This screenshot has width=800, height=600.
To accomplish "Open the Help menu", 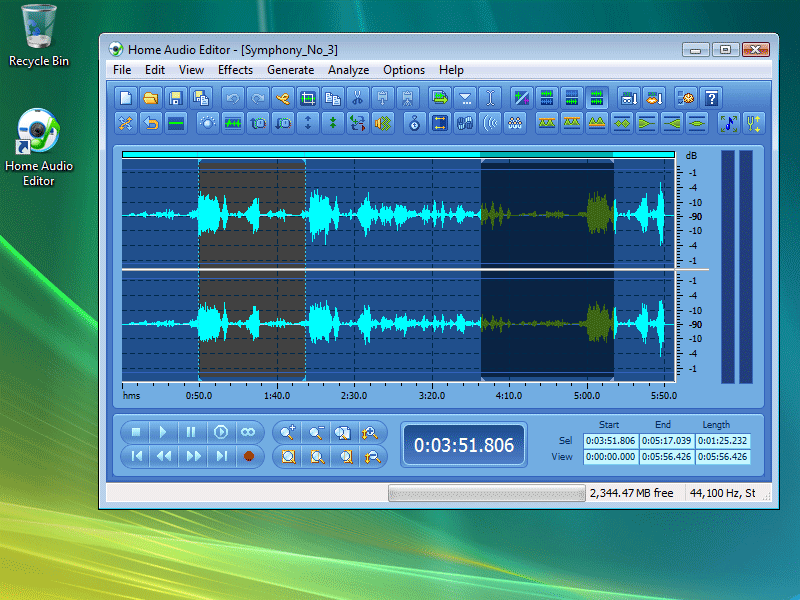I will pyautogui.click(x=451, y=70).
